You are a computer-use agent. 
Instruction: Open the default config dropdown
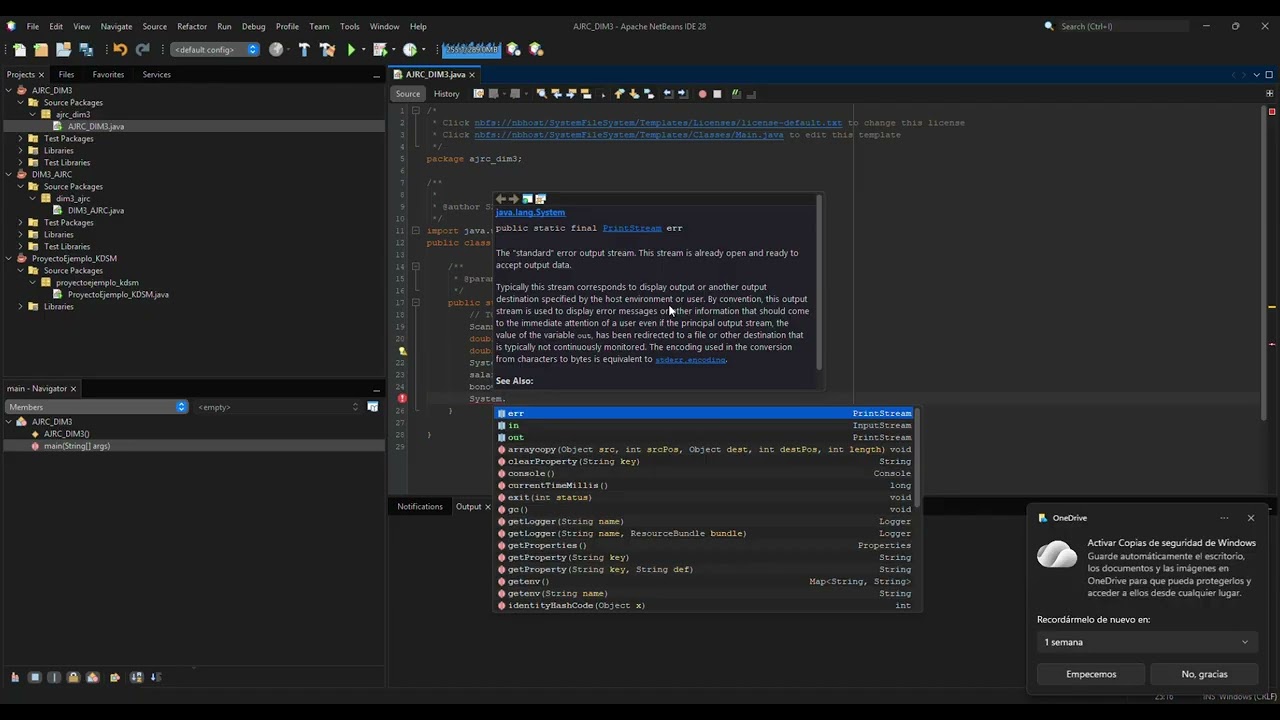[x=215, y=49]
